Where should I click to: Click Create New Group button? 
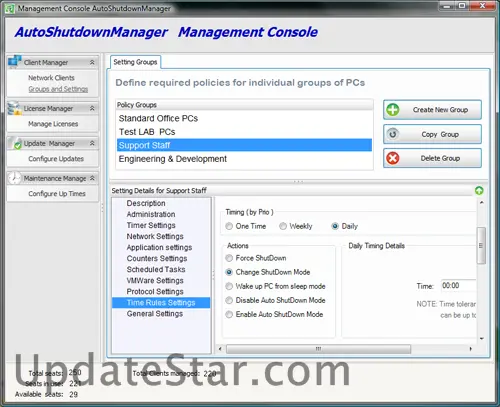pyautogui.click(x=432, y=110)
